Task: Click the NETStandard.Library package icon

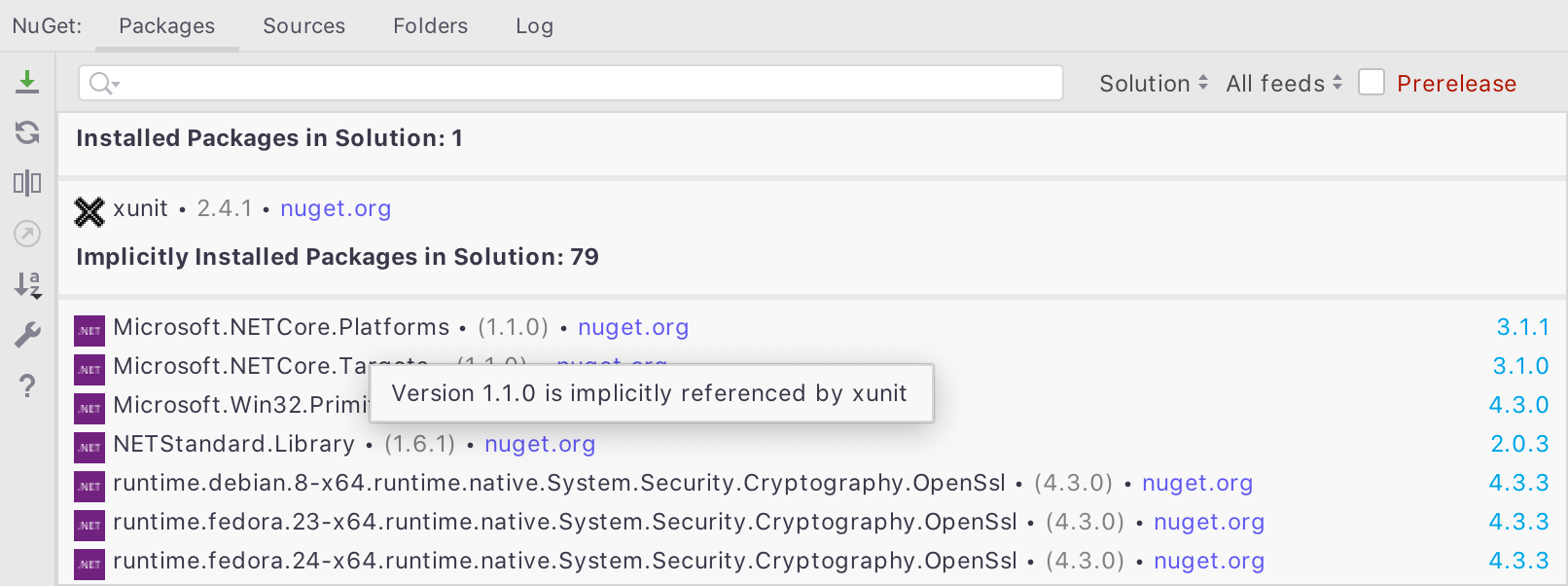Action: [x=89, y=448]
